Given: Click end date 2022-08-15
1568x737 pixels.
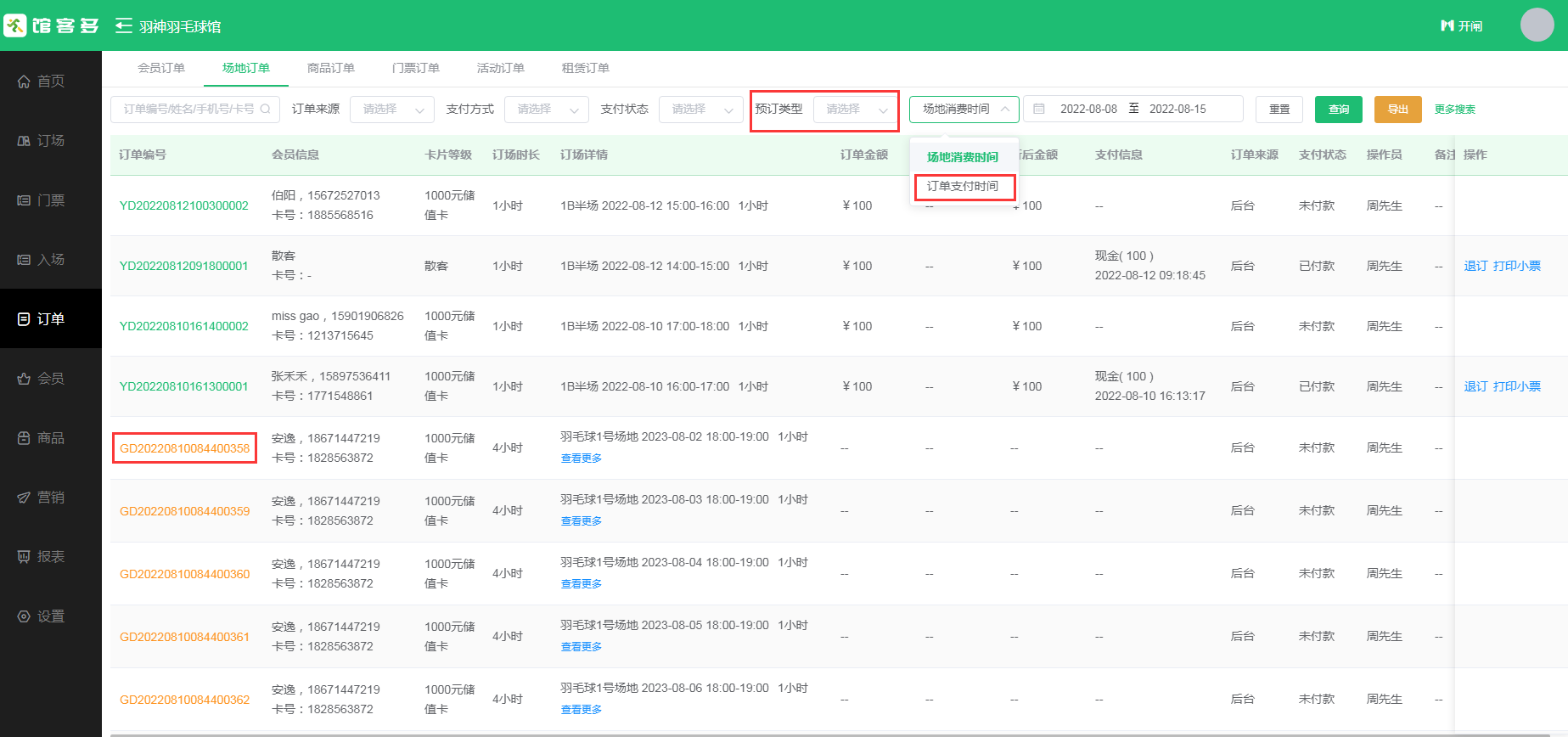Looking at the screenshot, I should click(1177, 109).
